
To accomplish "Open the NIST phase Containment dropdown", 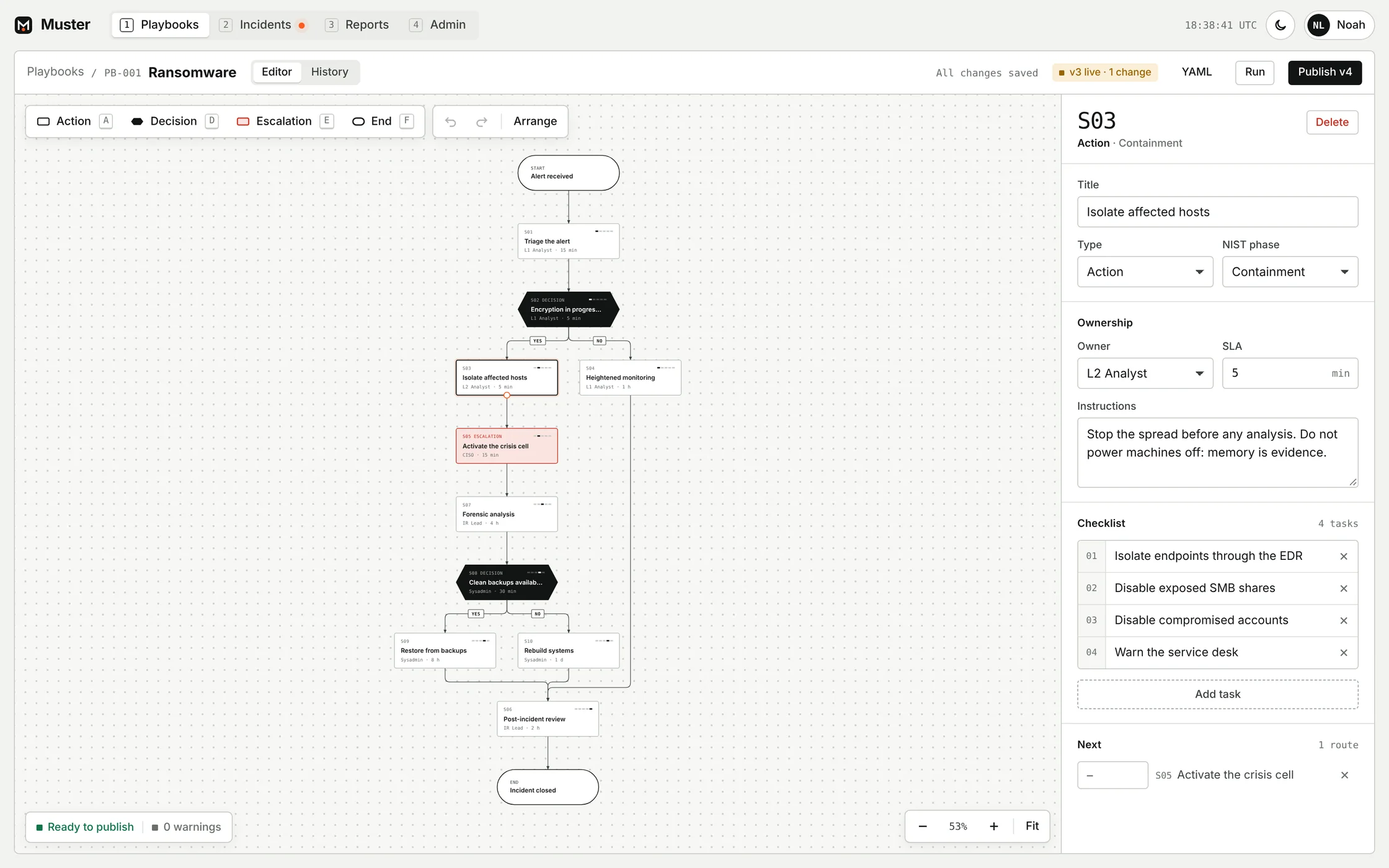I will coord(1290,272).
